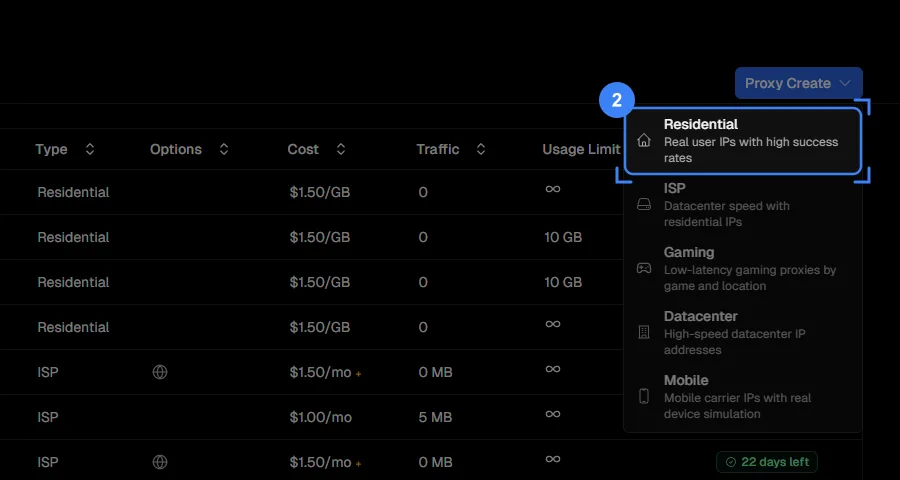Image resolution: width=900 pixels, height=480 pixels.
Task: Open the Proxy Create dropdown
Action: click(798, 83)
